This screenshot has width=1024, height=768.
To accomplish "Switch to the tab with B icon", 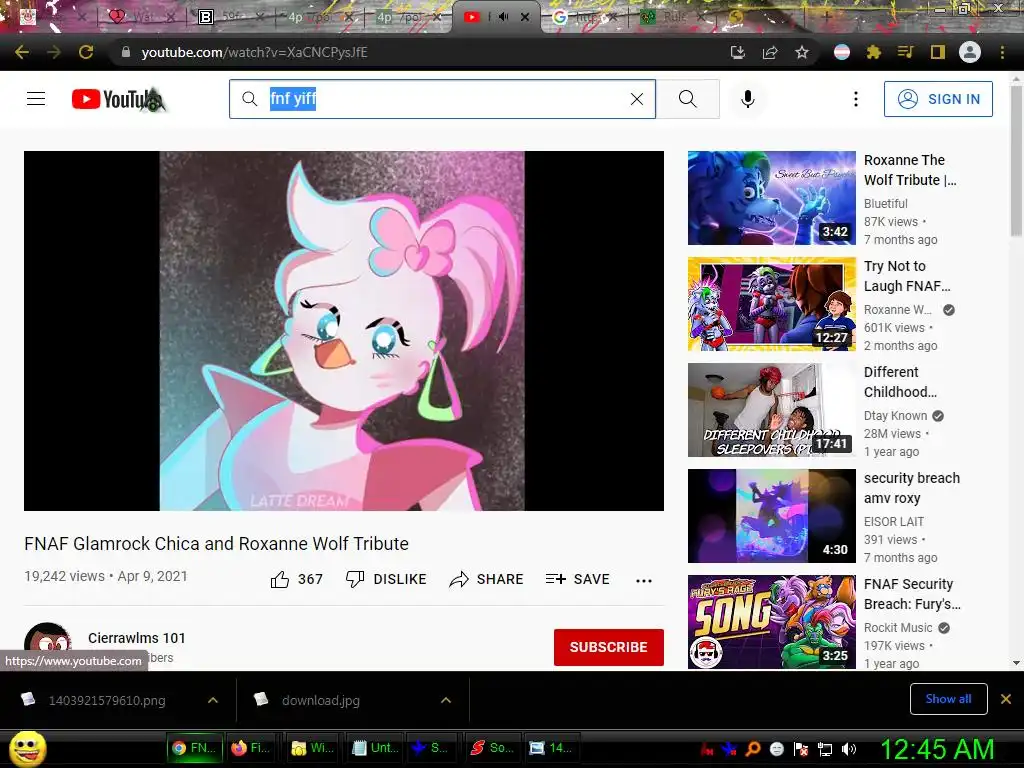I will pyautogui.click(x=232, y=18).
